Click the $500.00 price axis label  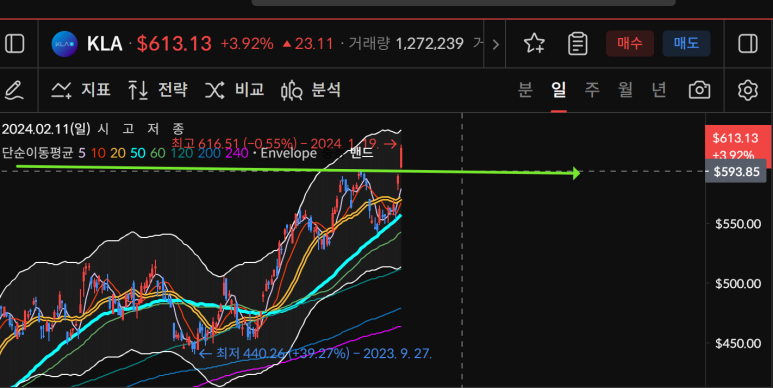738,283
